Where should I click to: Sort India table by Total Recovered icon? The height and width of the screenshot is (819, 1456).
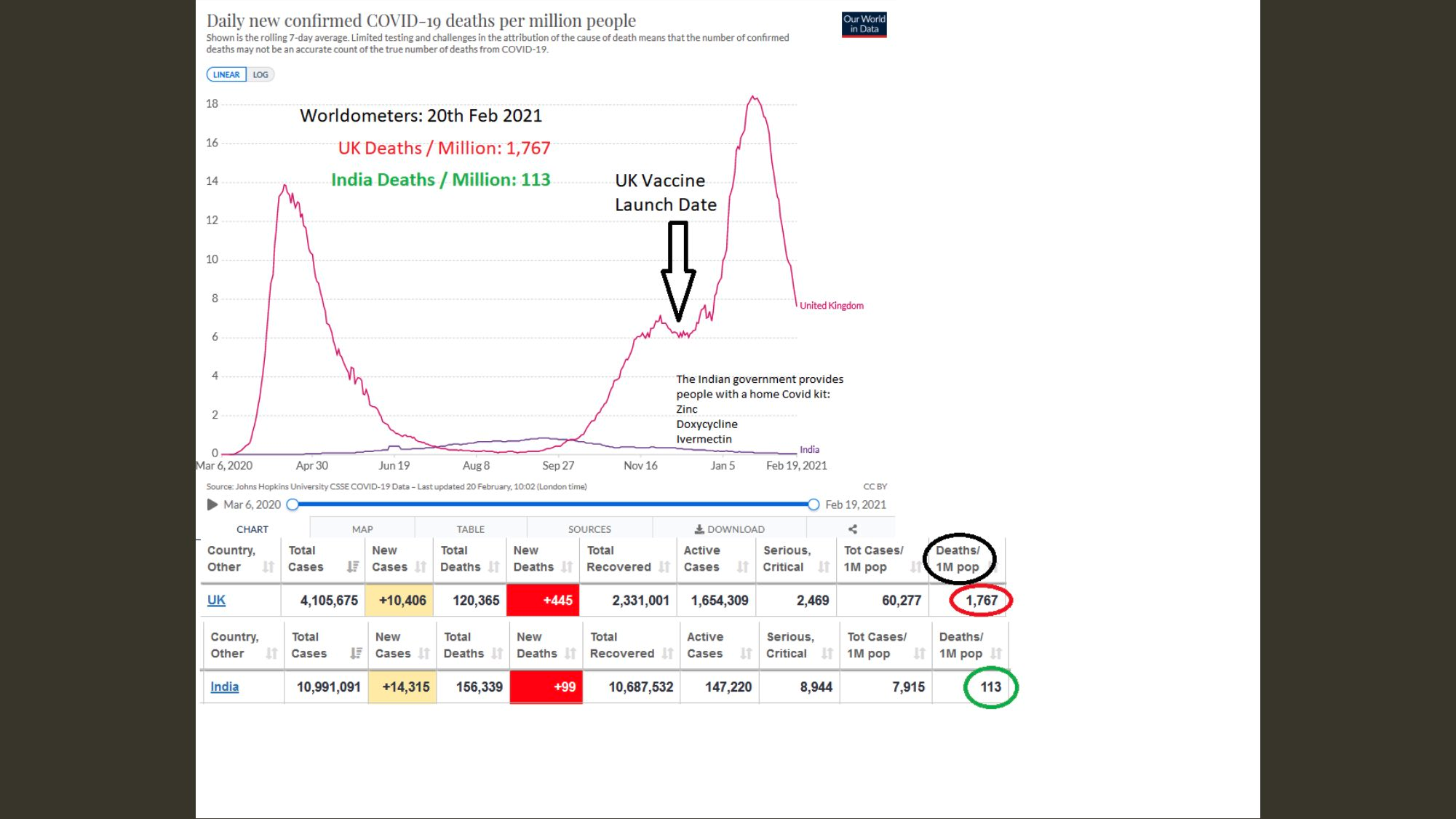click(667, 654)
